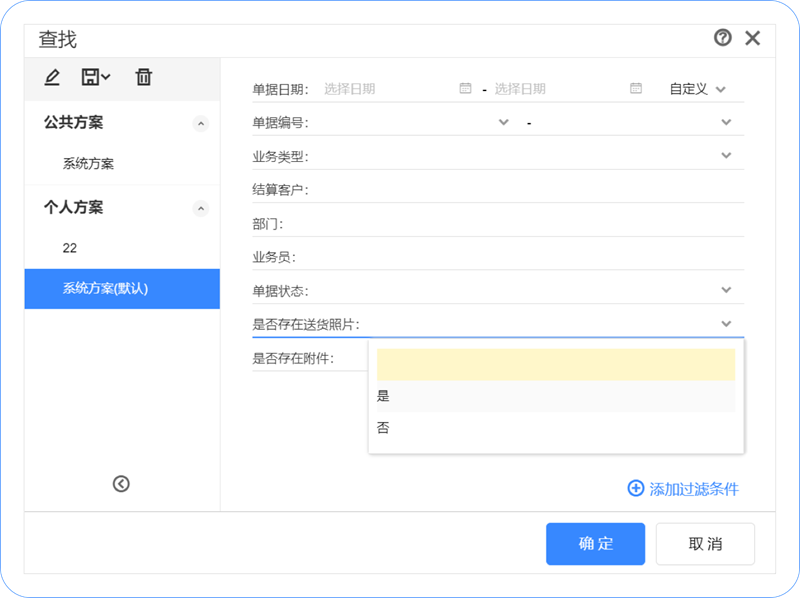800x598 pixels.
Task: Expand the 单据状态 dropdown
Action: 726,290
